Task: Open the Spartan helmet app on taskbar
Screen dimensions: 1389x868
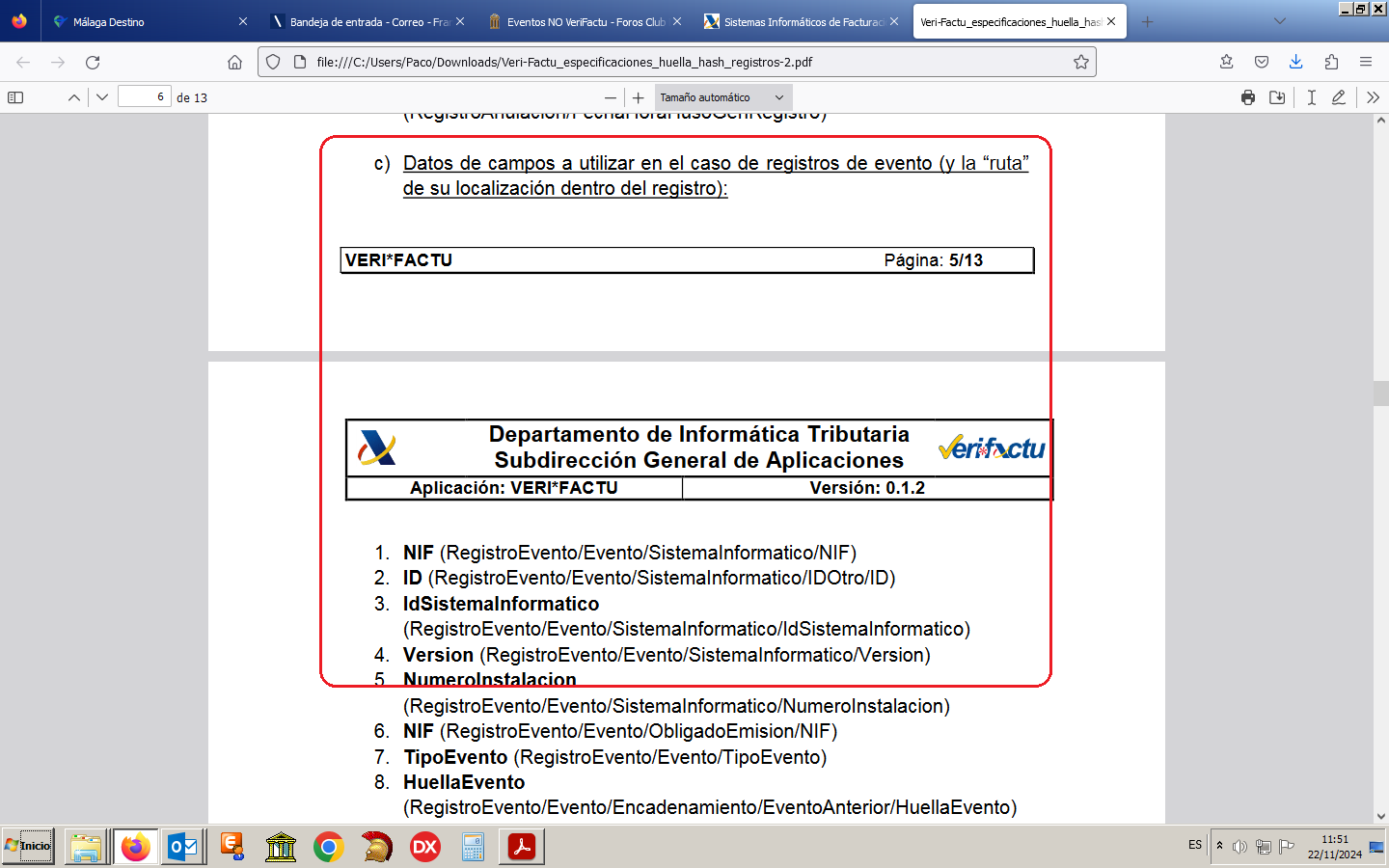Action: 377,847
